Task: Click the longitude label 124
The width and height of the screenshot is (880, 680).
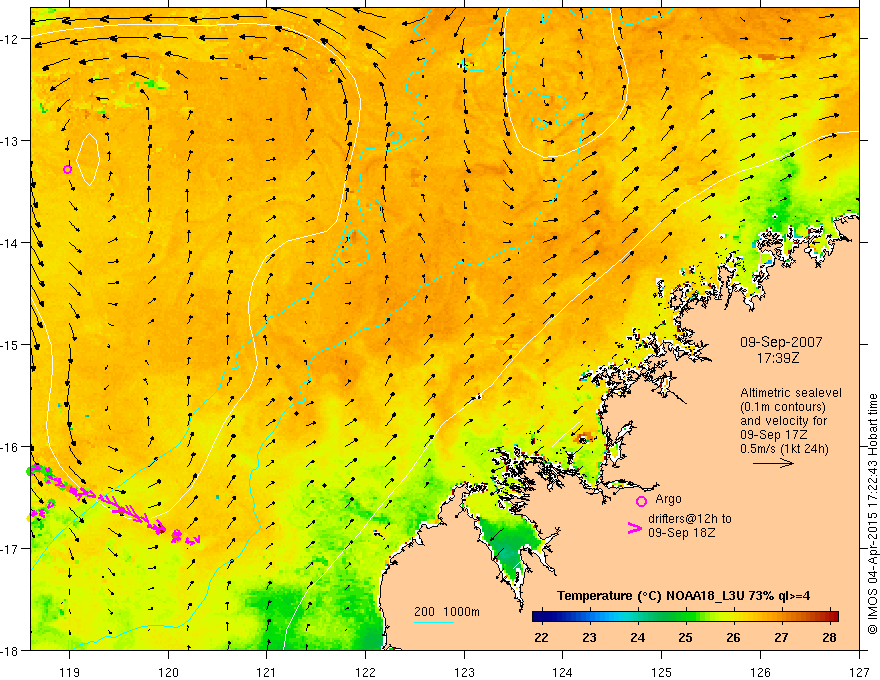Action: (563, 672)
